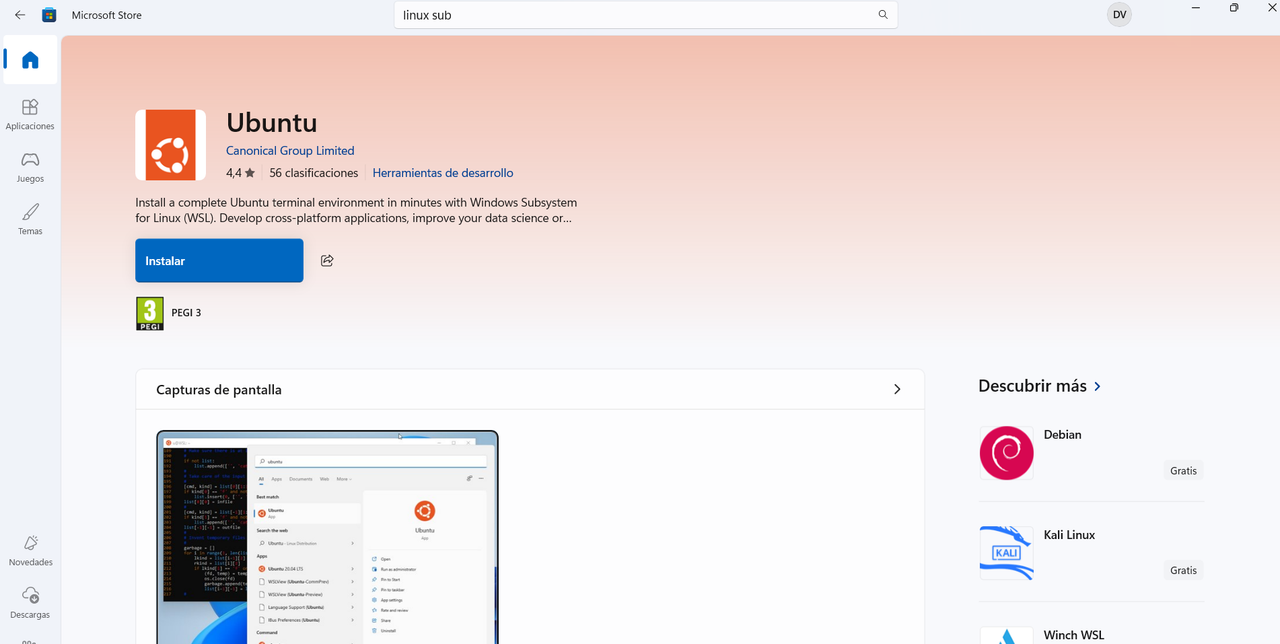Open Aplicaciones in the sidebar

pos(30,114)
